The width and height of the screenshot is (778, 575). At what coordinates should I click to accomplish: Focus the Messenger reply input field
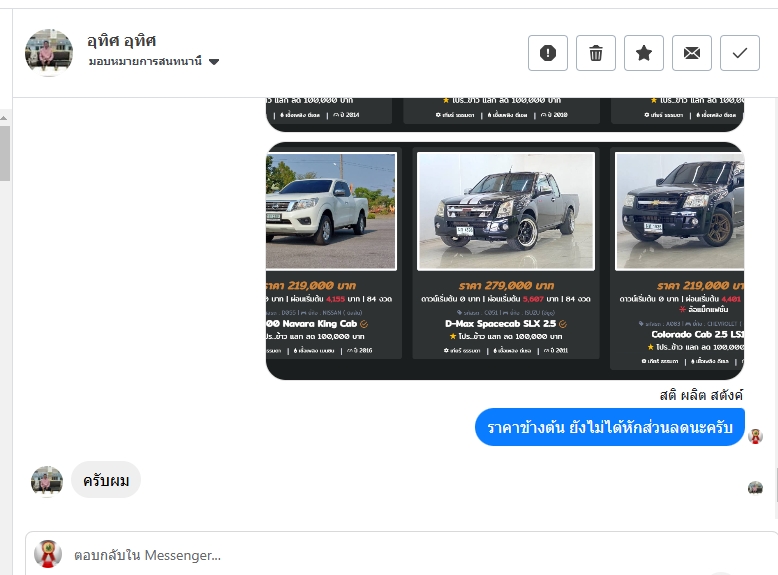(x=401, y=555)
